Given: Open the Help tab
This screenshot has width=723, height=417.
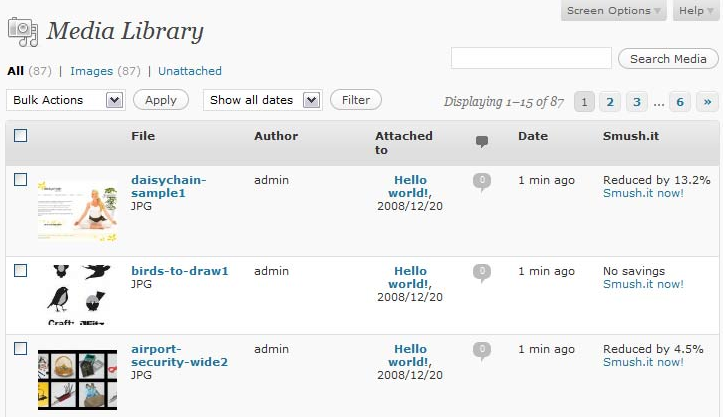Looking at the screenshot, I should tap(696, 11).
